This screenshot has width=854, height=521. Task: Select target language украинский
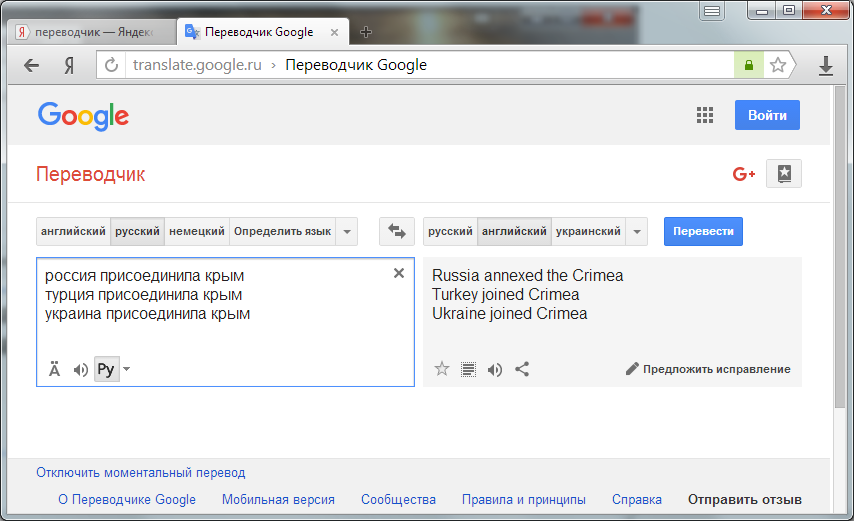588,231
